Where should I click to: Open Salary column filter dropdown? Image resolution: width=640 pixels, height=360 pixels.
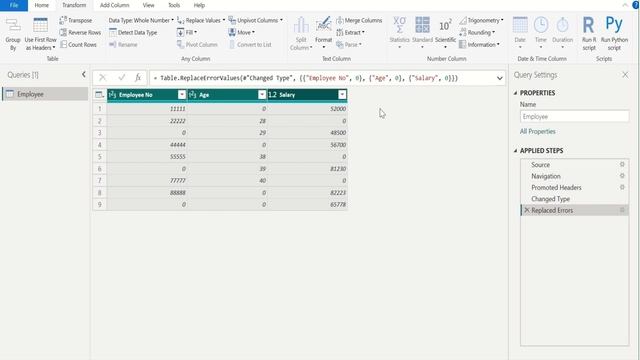pyautogui.click(x=342, y=95)
